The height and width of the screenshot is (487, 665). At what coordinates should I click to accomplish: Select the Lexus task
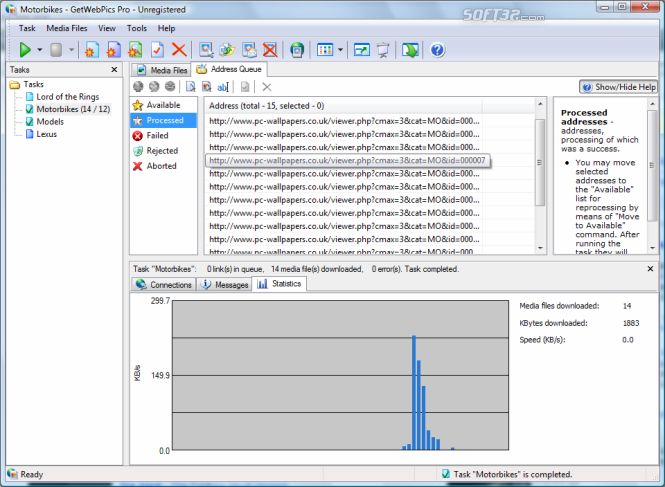click(46, 134)
